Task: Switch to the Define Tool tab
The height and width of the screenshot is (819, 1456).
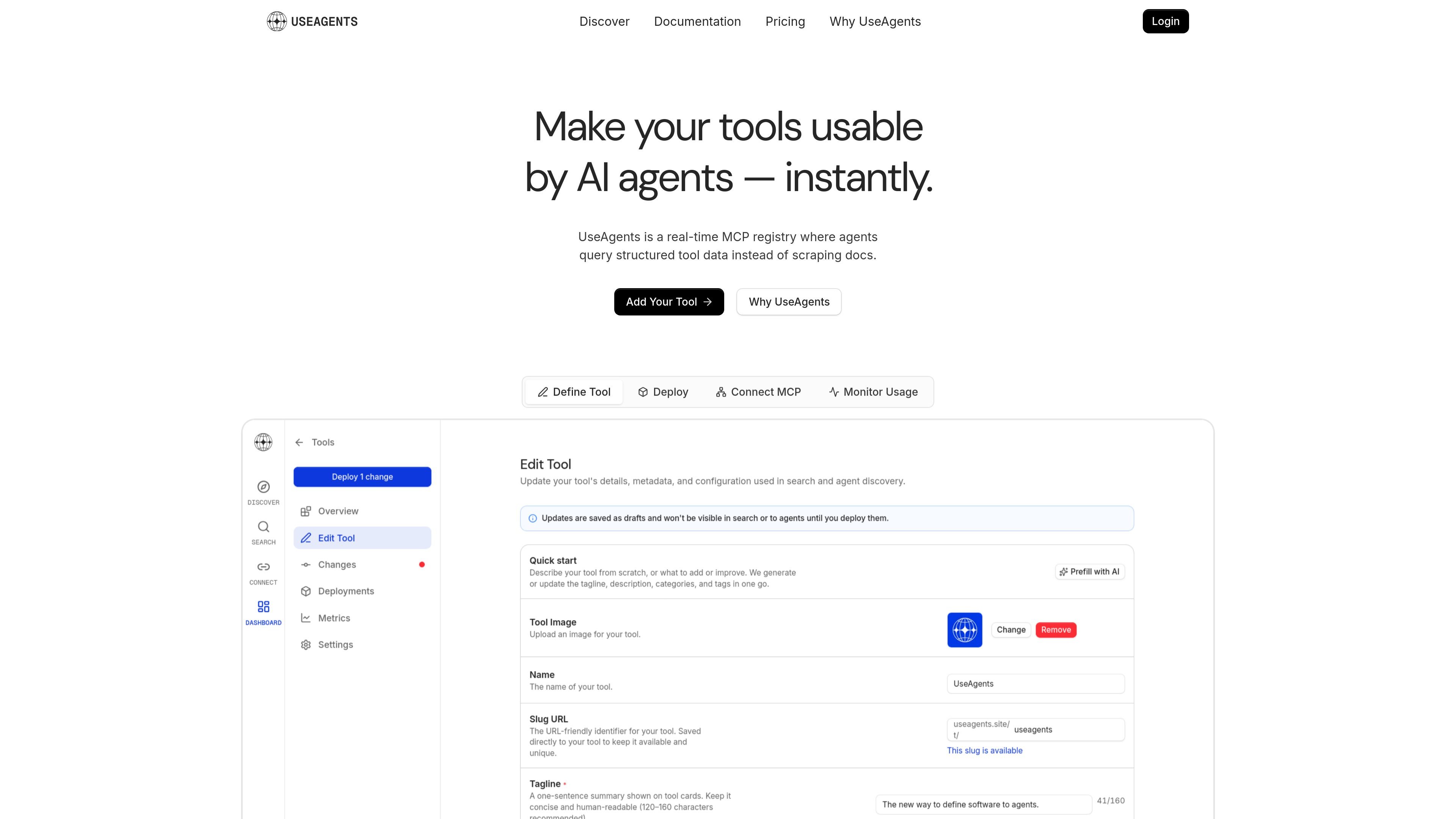Action: coord(574,392)
